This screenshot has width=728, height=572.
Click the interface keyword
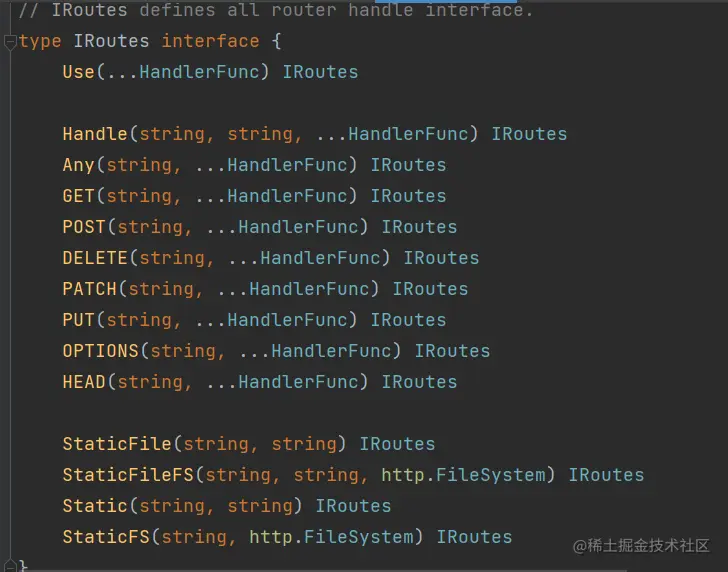[210, 41]
